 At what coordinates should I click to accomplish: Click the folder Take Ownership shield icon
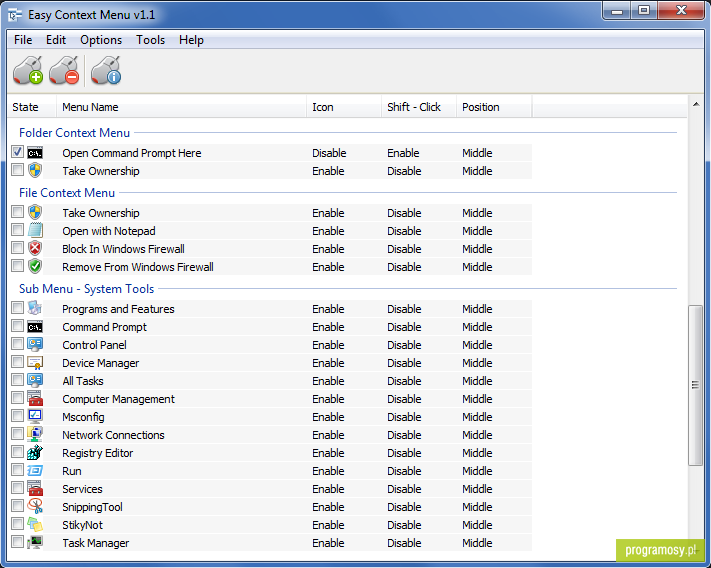(x=35, y=171)
